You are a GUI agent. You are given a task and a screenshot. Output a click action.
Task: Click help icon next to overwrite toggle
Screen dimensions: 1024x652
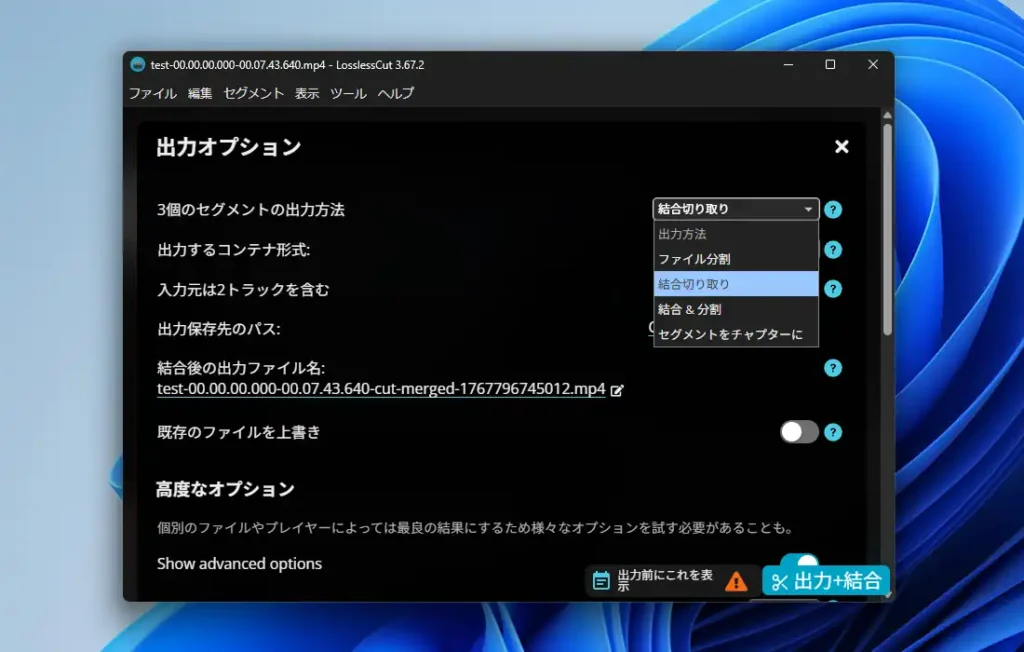tap(833, 432)
